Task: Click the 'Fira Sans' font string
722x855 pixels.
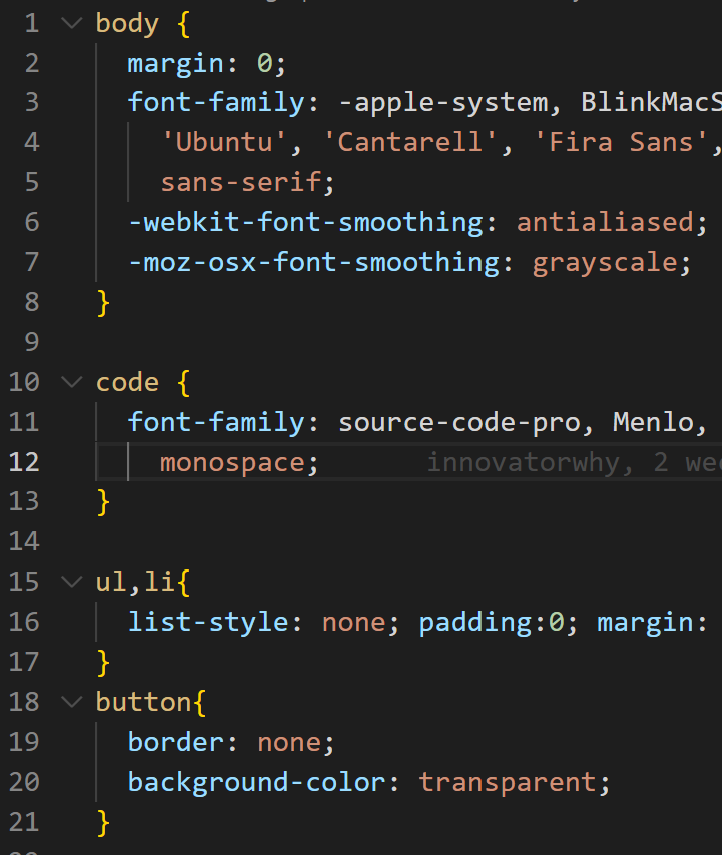Action: click(621, 142)
